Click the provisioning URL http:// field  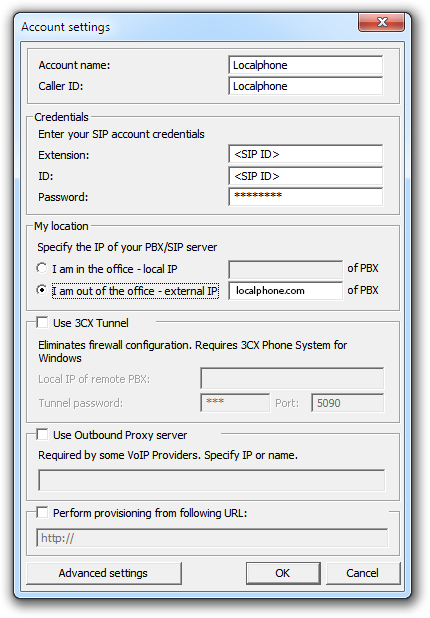[212, 538]
